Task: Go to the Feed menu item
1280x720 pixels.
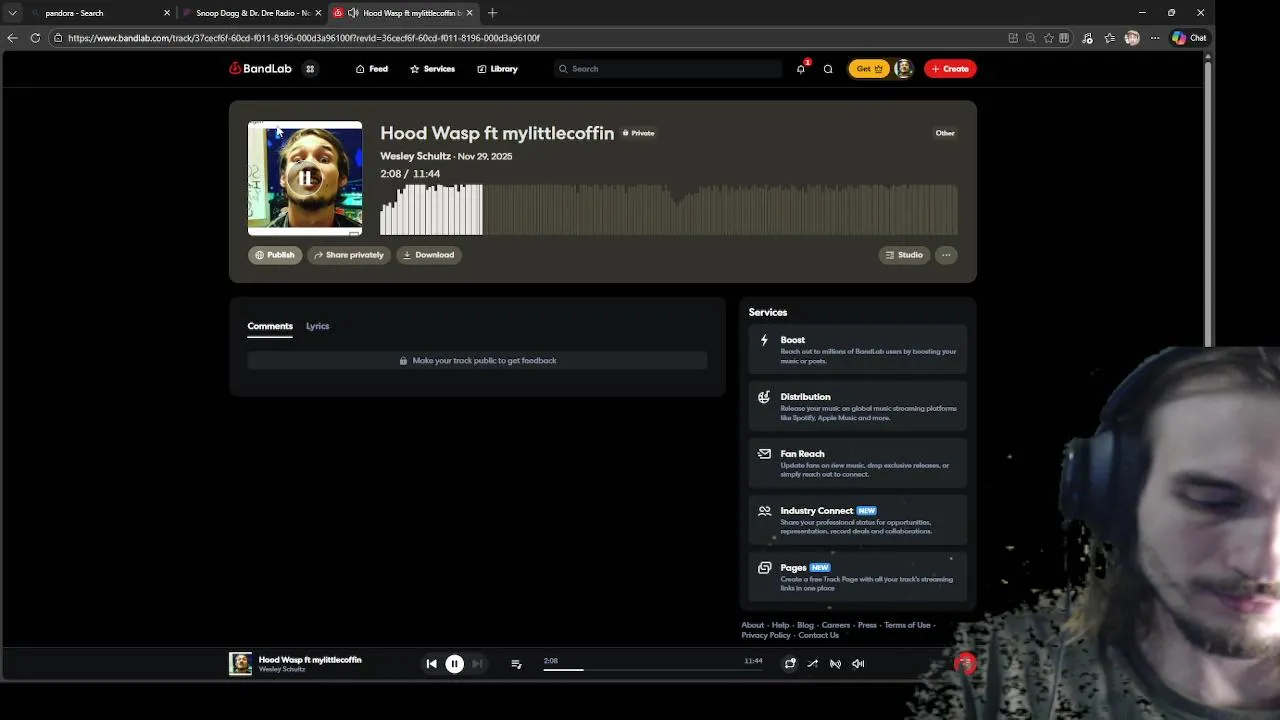Action: click(x=372, y=69)
